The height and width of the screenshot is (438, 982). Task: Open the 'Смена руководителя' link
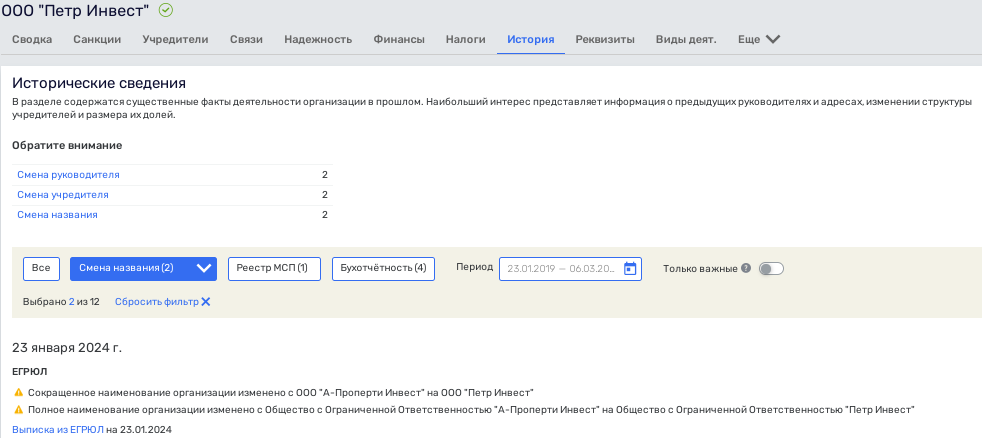tap(68, 175)
